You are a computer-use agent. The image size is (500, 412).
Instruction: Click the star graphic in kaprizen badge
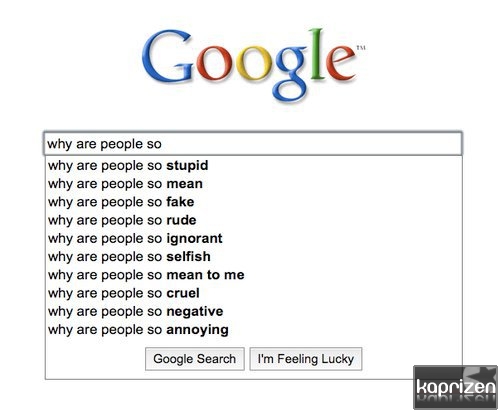pos(480,374)
